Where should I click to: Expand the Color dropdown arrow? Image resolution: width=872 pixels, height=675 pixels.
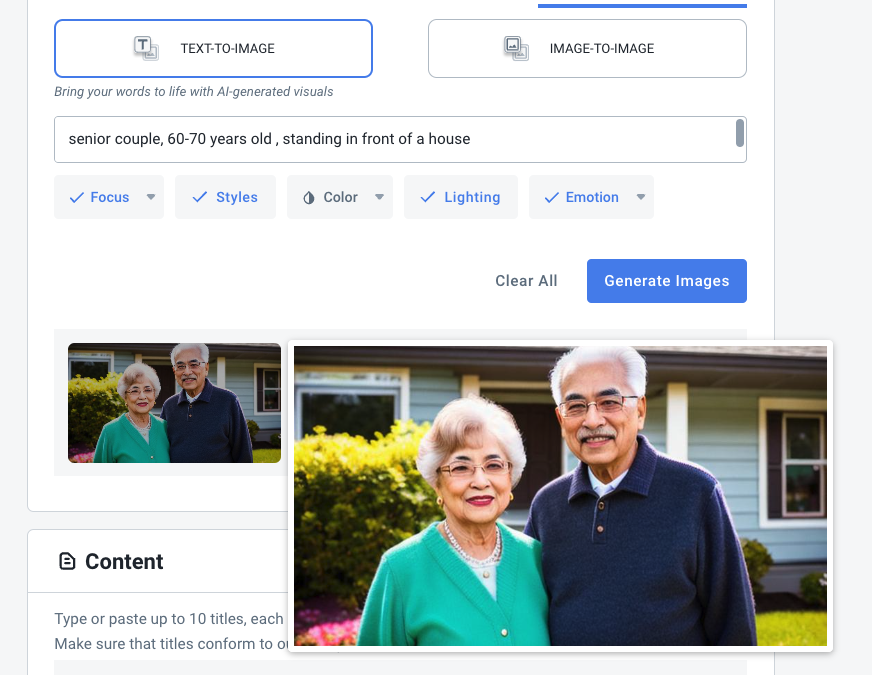point(379,197)
